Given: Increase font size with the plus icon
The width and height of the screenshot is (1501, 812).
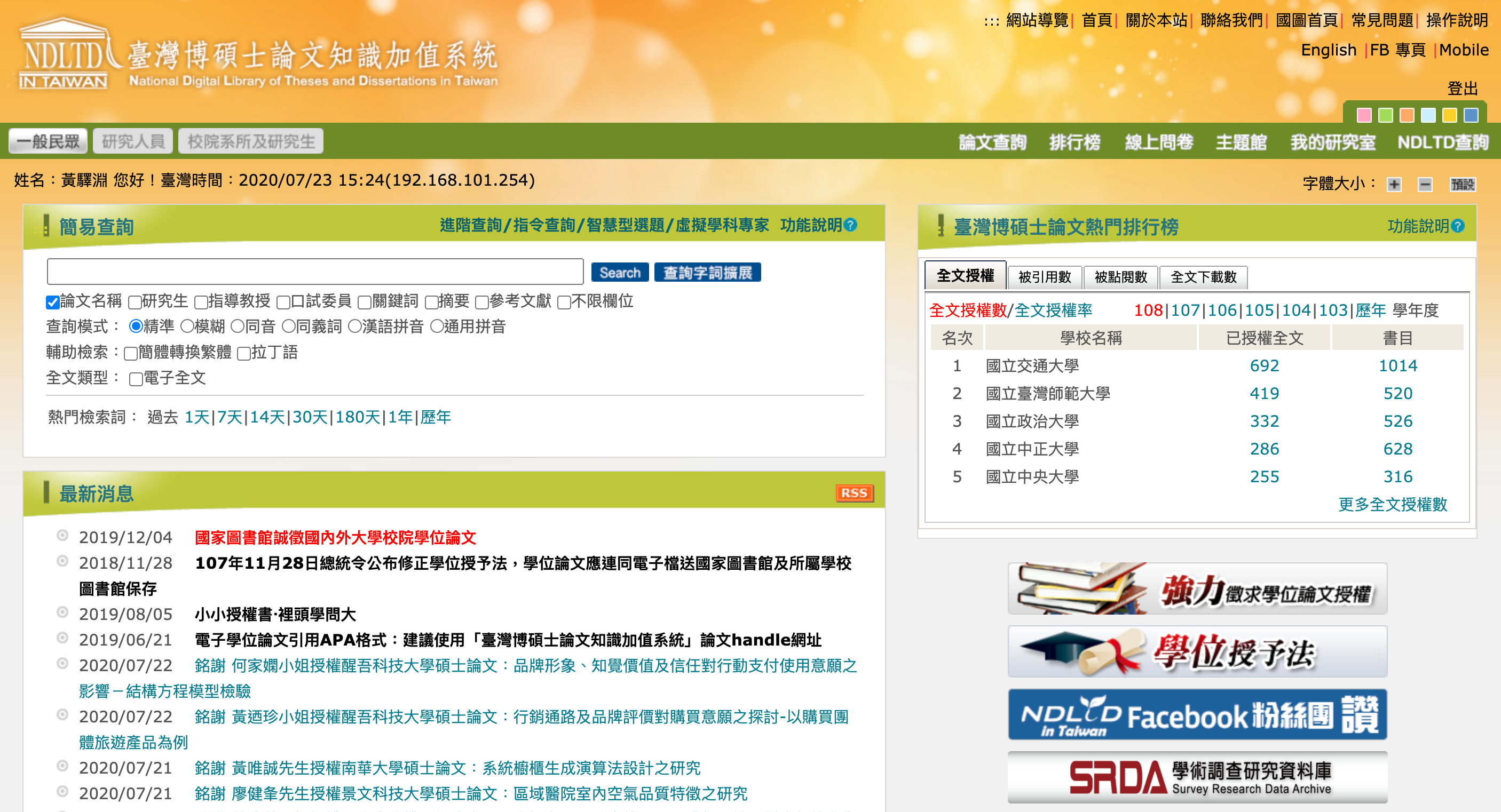Looking at the screenshot, I should pos(1394,185).
